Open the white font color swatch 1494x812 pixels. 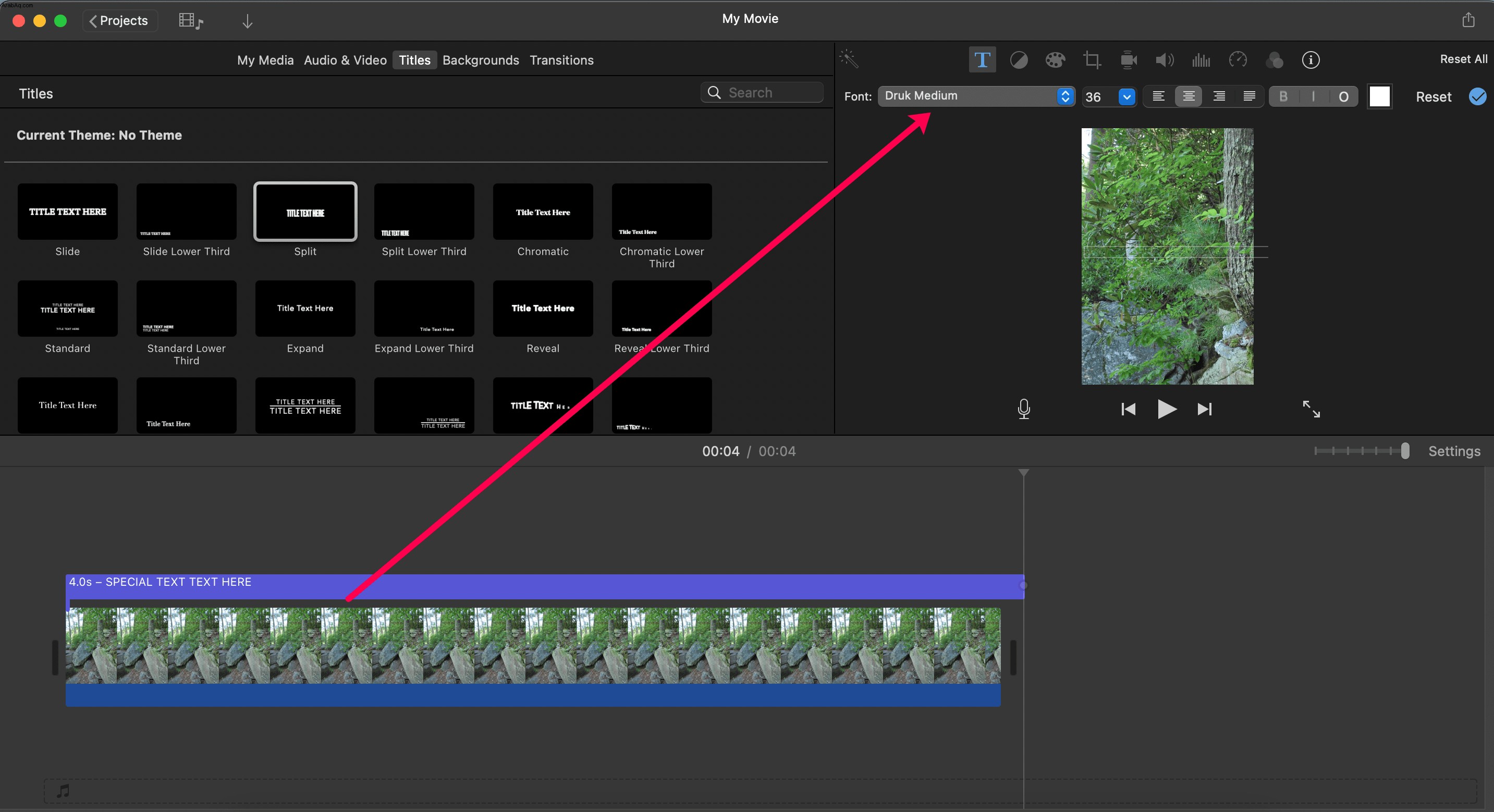tap(1379, 96)
